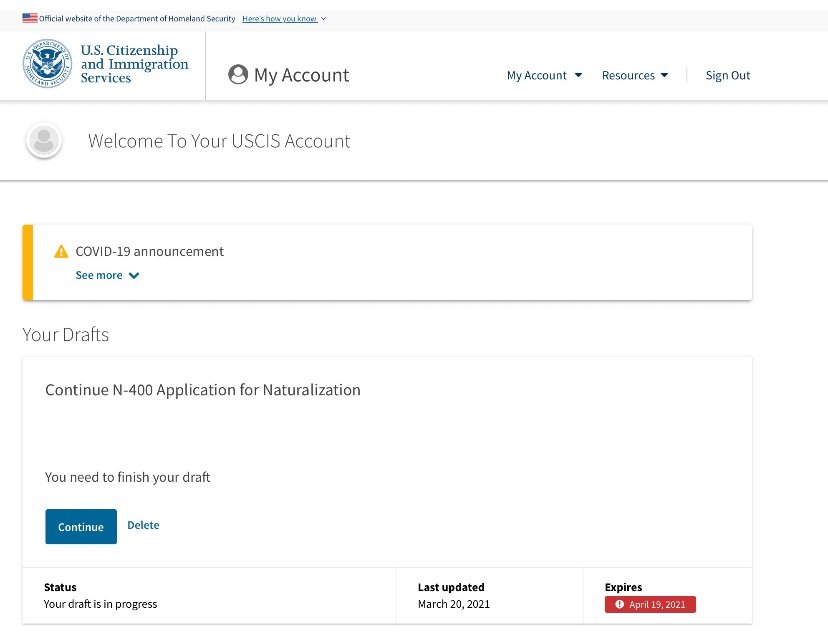Click the small arrow after Here's how you know
Image resolution: width=828 pixels, height=638 pixels.
324,19
